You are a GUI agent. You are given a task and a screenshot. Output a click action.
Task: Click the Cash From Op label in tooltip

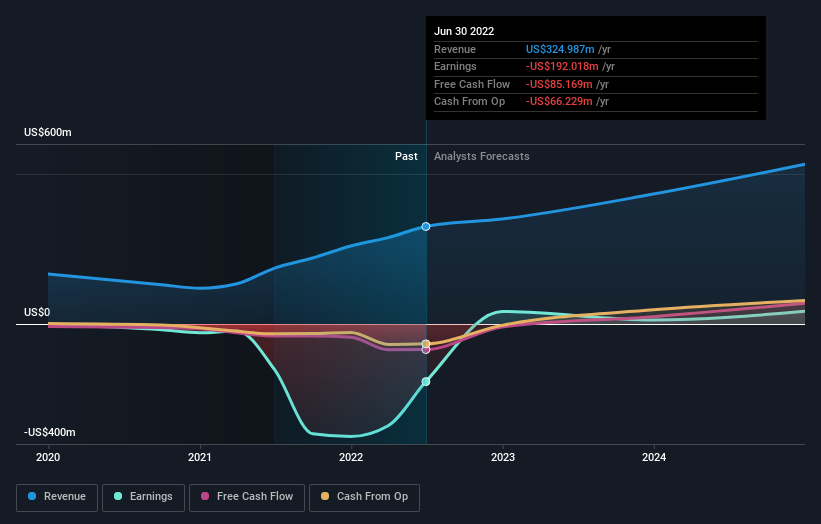coord(470,102)
